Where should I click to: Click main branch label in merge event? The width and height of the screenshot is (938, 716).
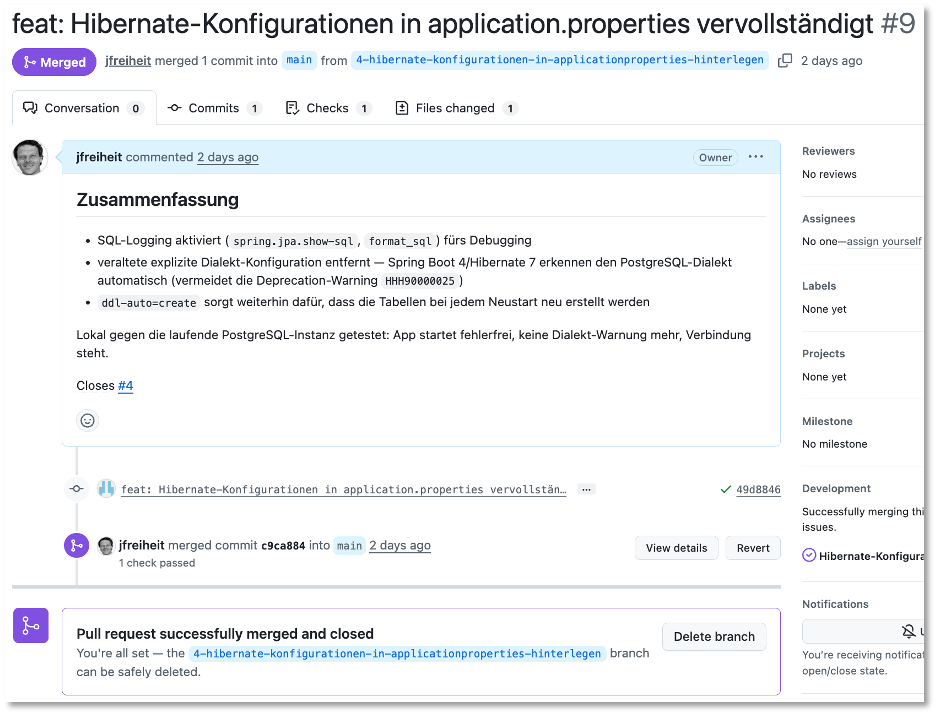[349, 546]
